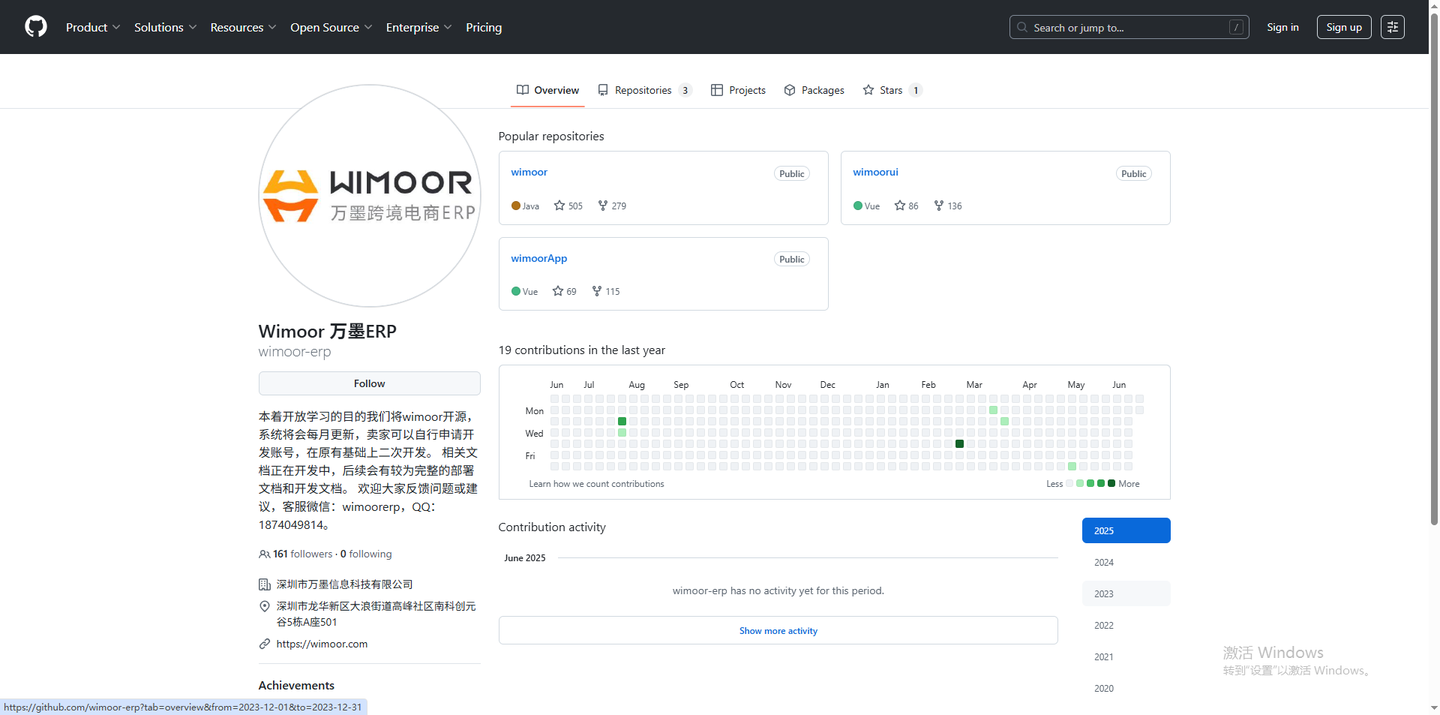1440x715 pixels.
Task: Expand the Resources menu
Action: 243,27
